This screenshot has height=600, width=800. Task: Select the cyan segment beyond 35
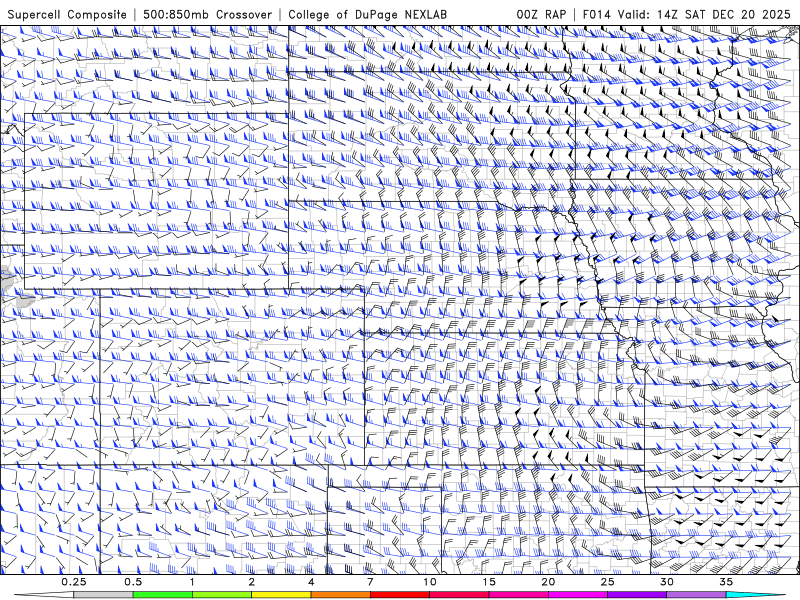(x=757, y=595)
